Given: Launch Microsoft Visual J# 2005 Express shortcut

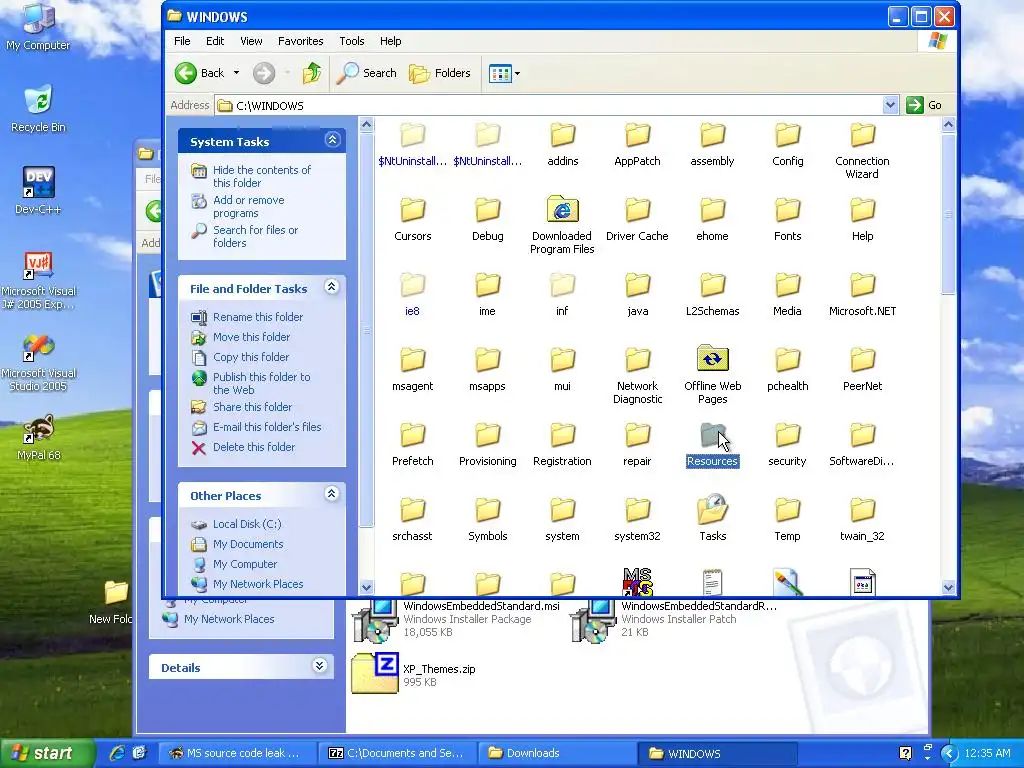Looking at the screenshot, I should click(38, 280).
